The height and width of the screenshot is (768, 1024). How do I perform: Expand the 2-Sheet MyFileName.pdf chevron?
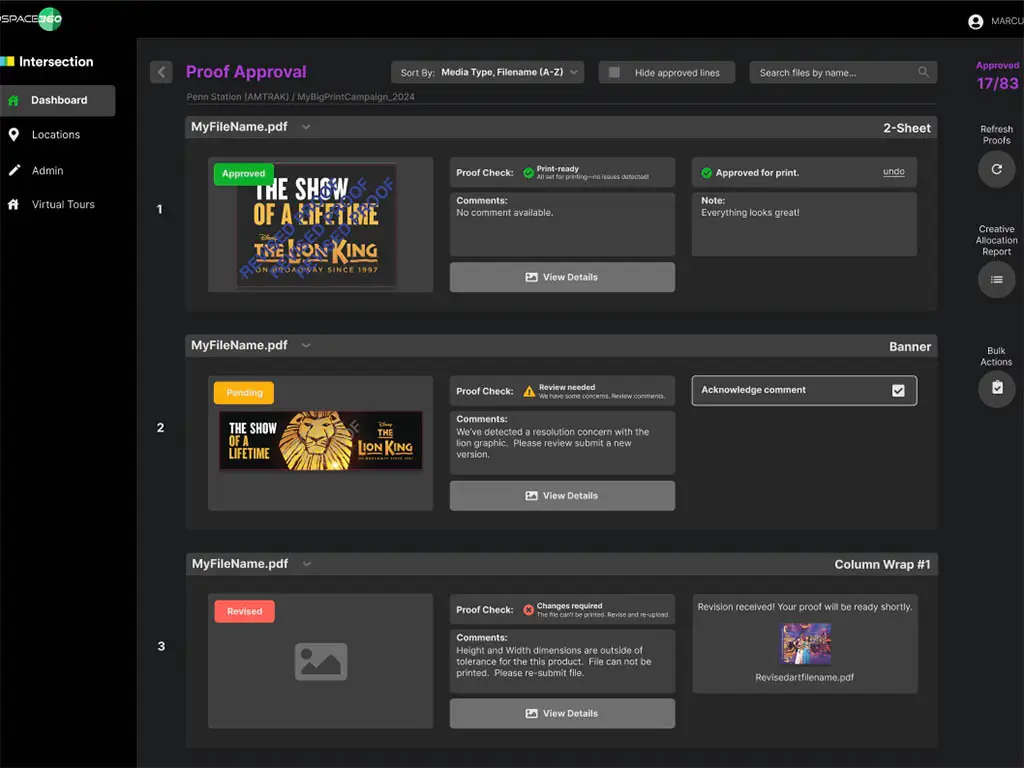pyautogui.click(x=306, y=127)
